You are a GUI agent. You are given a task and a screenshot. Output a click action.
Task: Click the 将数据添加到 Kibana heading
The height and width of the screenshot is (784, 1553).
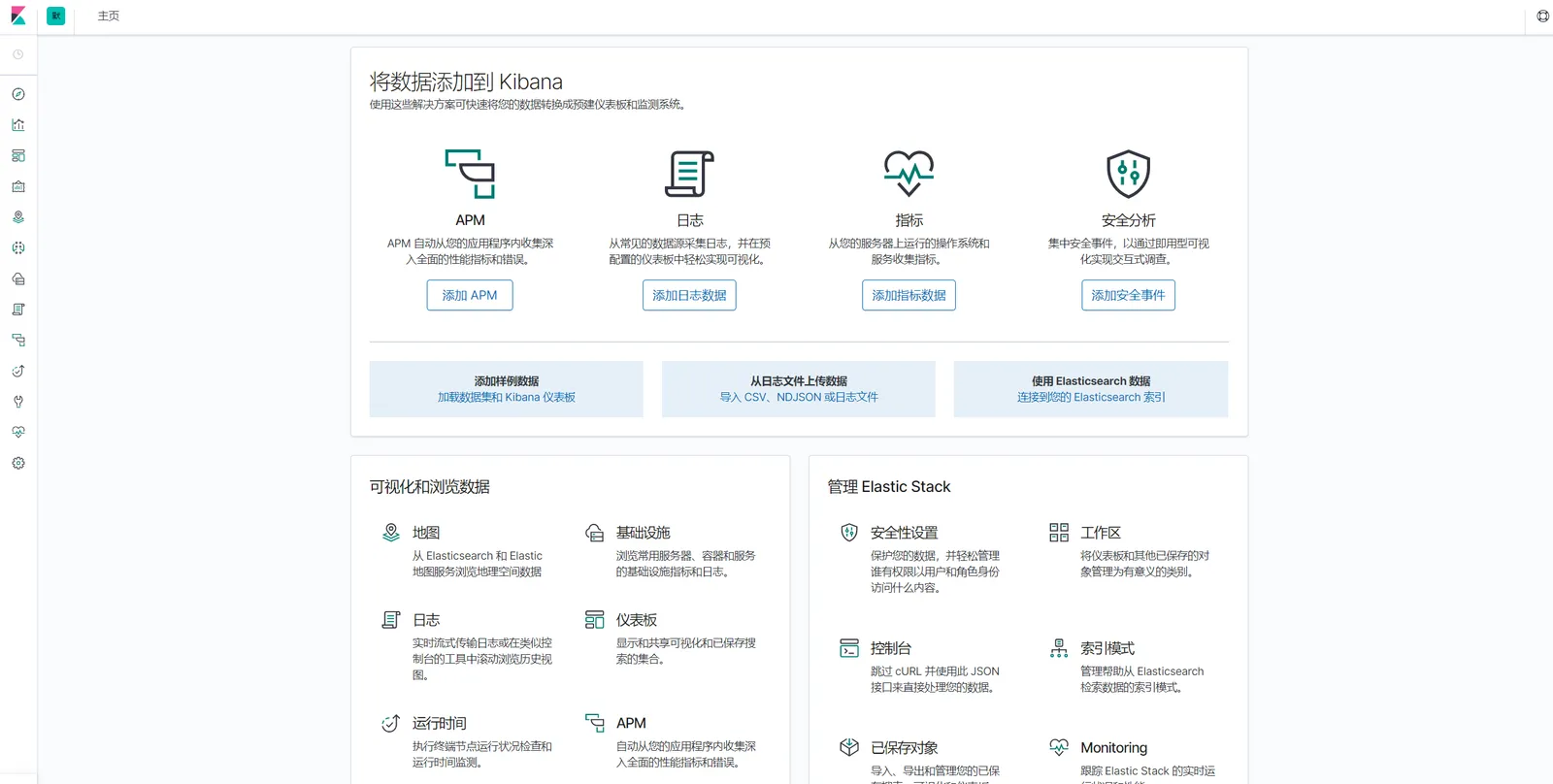466,82
